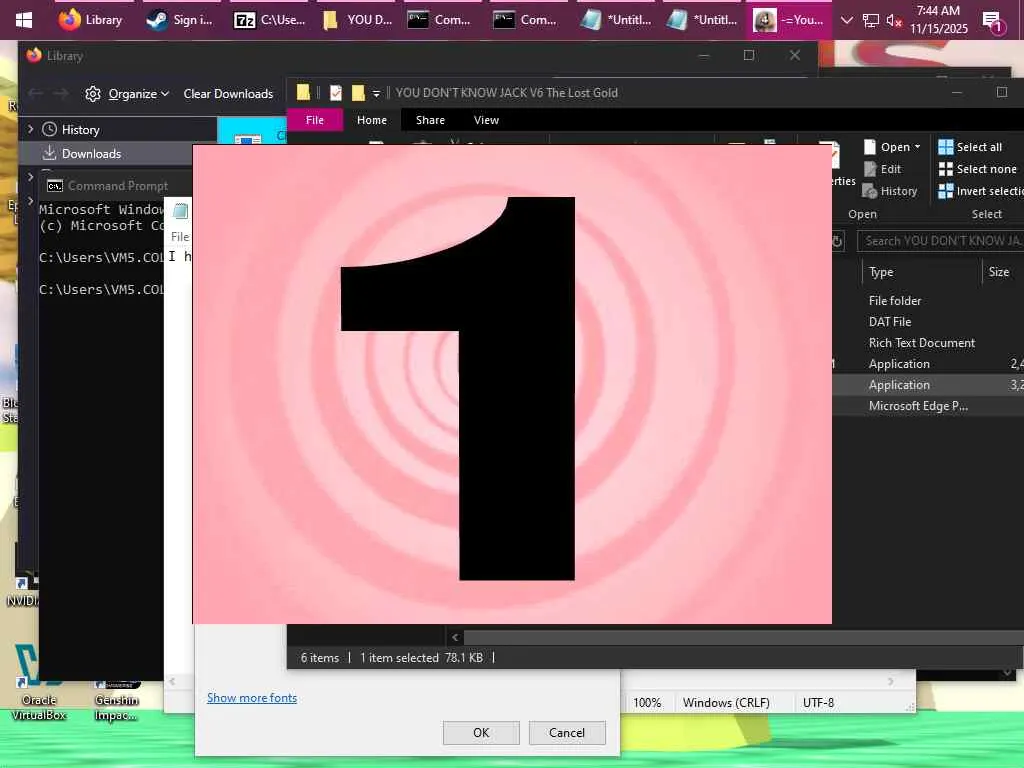Switch to Firefox Library taskbar item
Viewport: 1024px width, 768px height.
pos(91,20)
